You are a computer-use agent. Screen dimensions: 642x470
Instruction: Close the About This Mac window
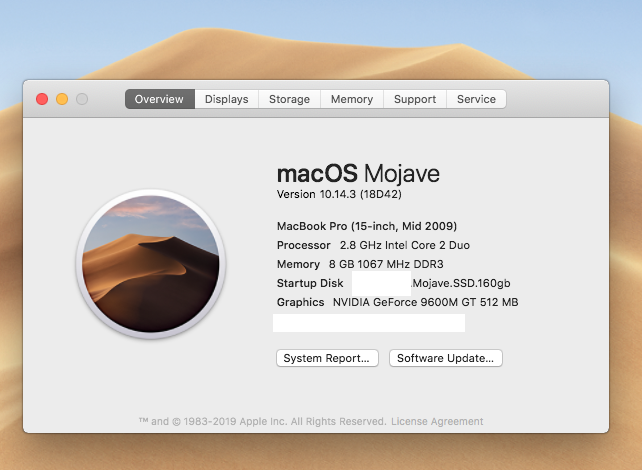coord(42,99)
